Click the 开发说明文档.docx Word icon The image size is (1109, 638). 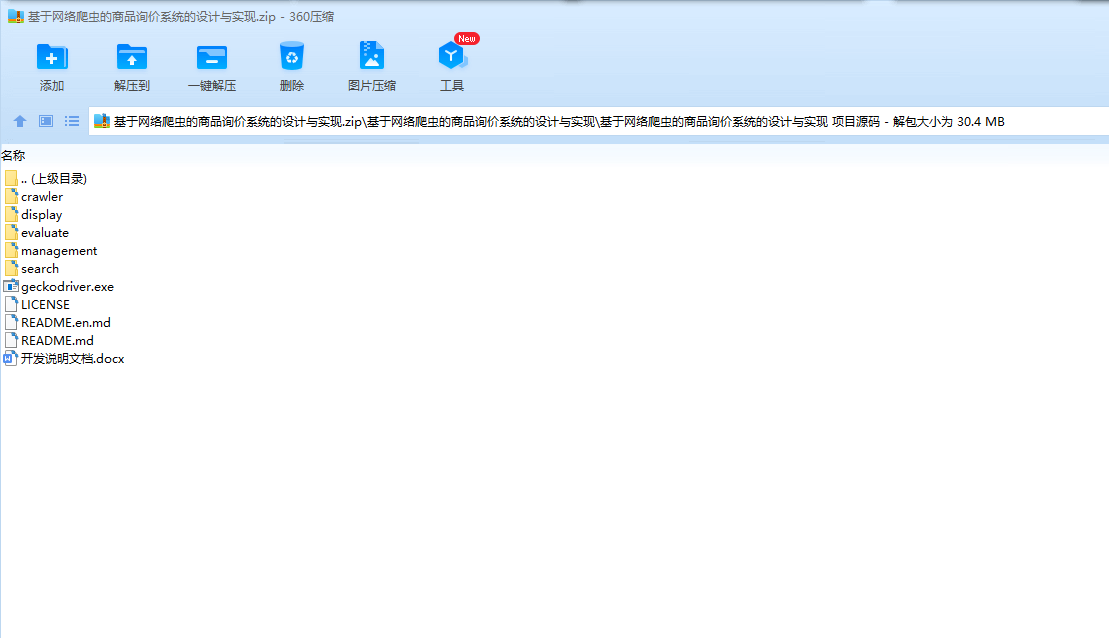[10, 359]
